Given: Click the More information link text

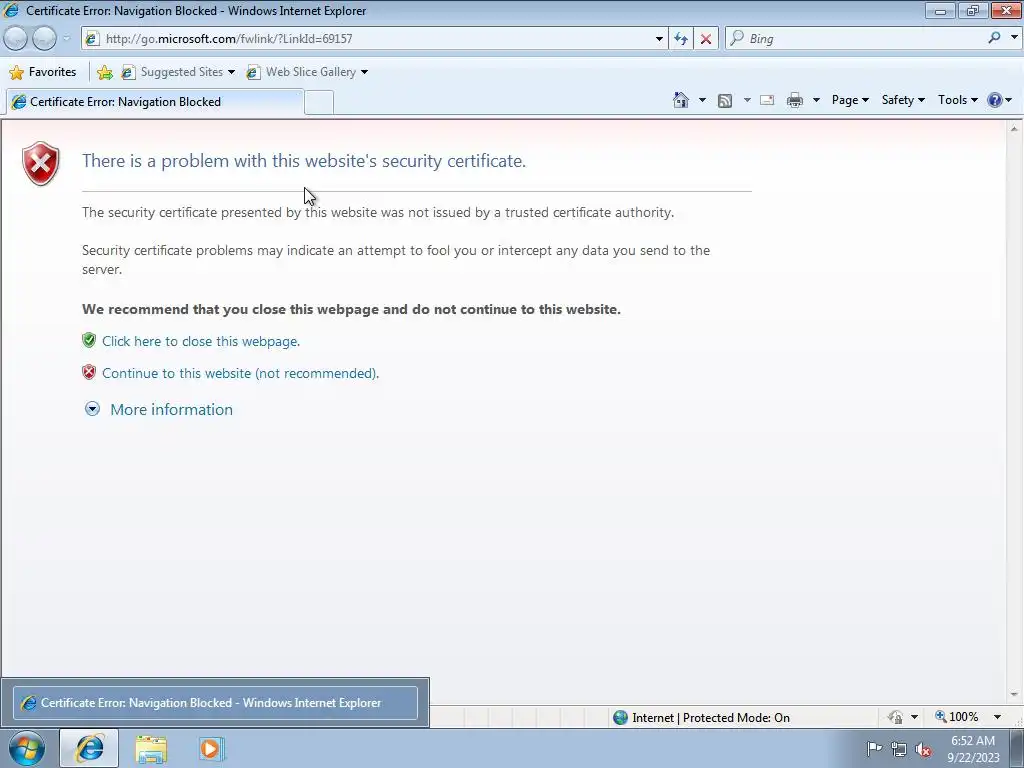Looking at the screenshot, I should click(x=172, y=409).
